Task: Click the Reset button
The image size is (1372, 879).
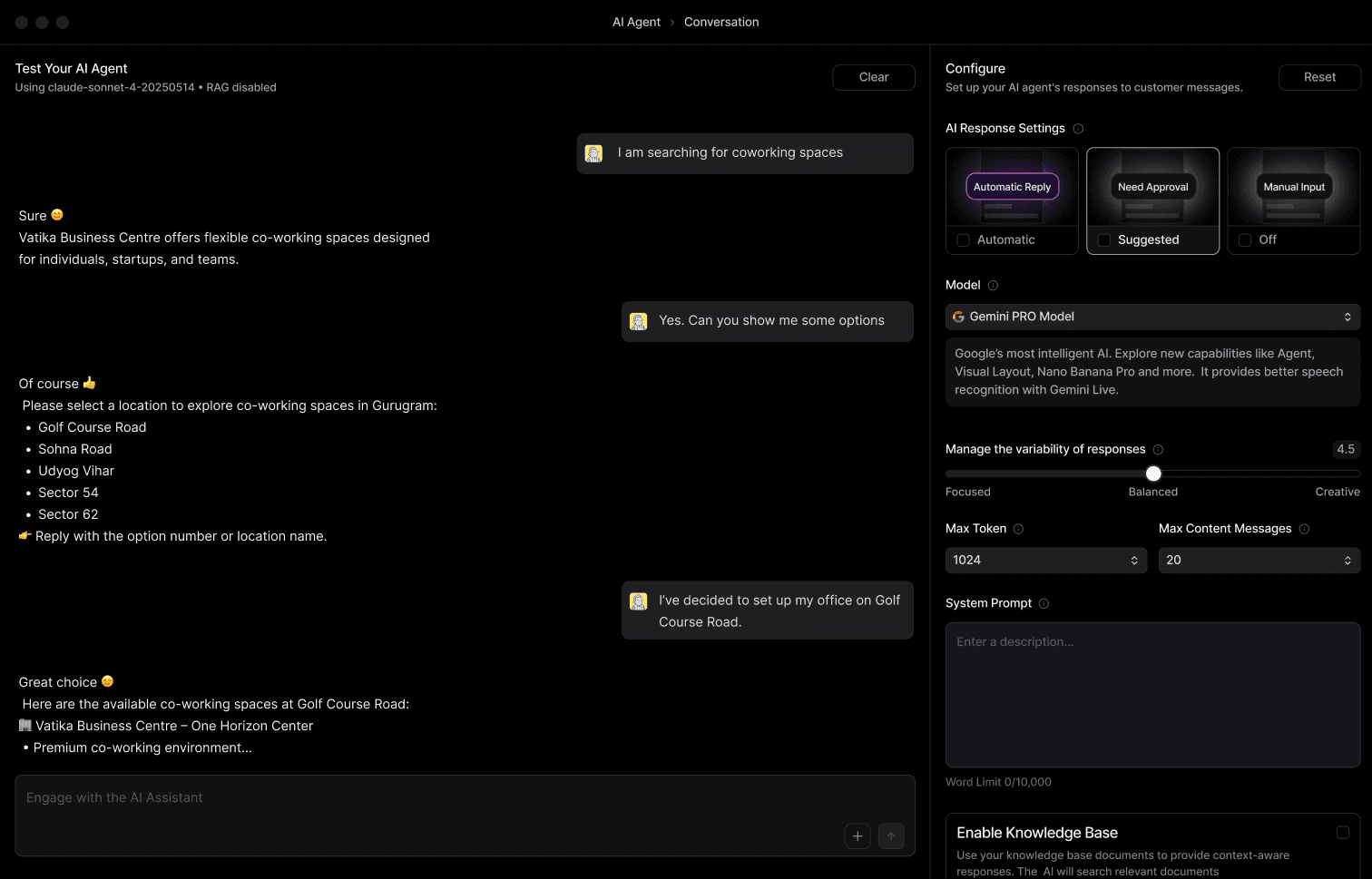Action: [1319, 77]
